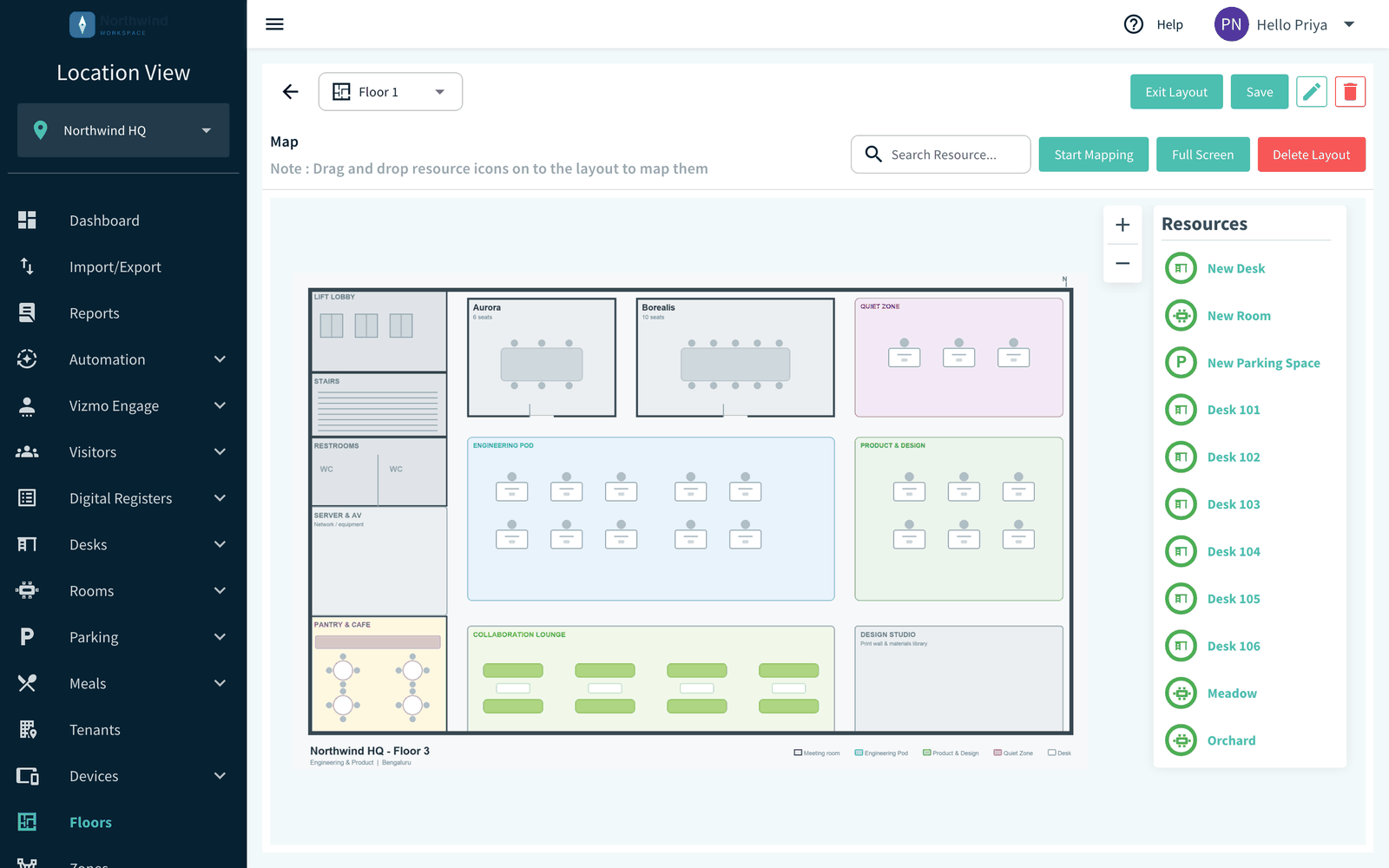
Task: Expand the Parking submenu chevron
Action: 220,637
